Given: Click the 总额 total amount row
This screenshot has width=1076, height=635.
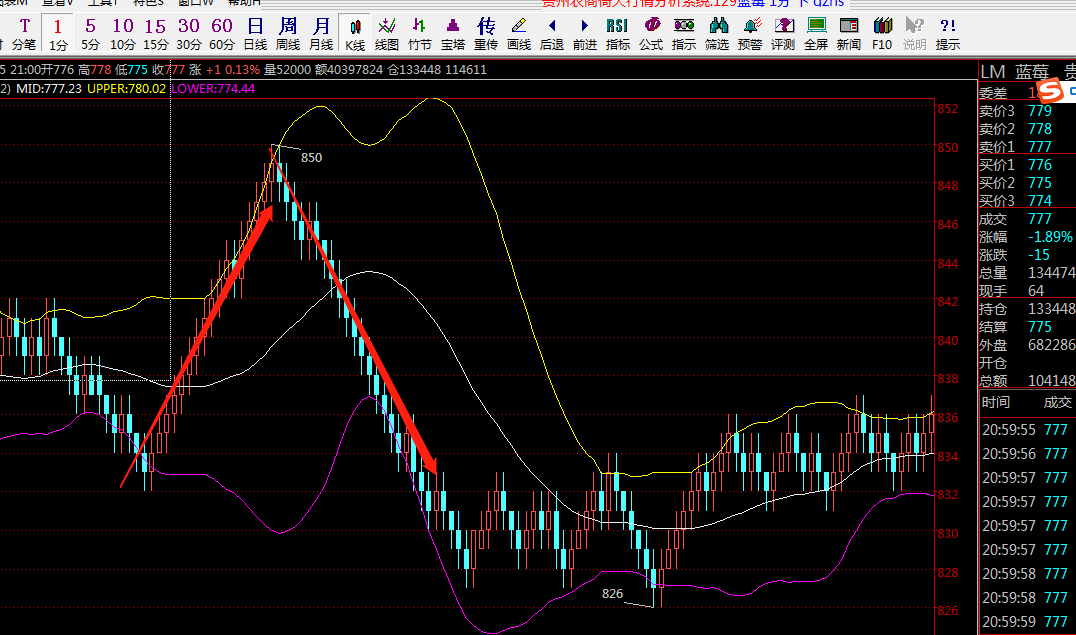Looking at the screenshot, I should (x=1027, y=380).
